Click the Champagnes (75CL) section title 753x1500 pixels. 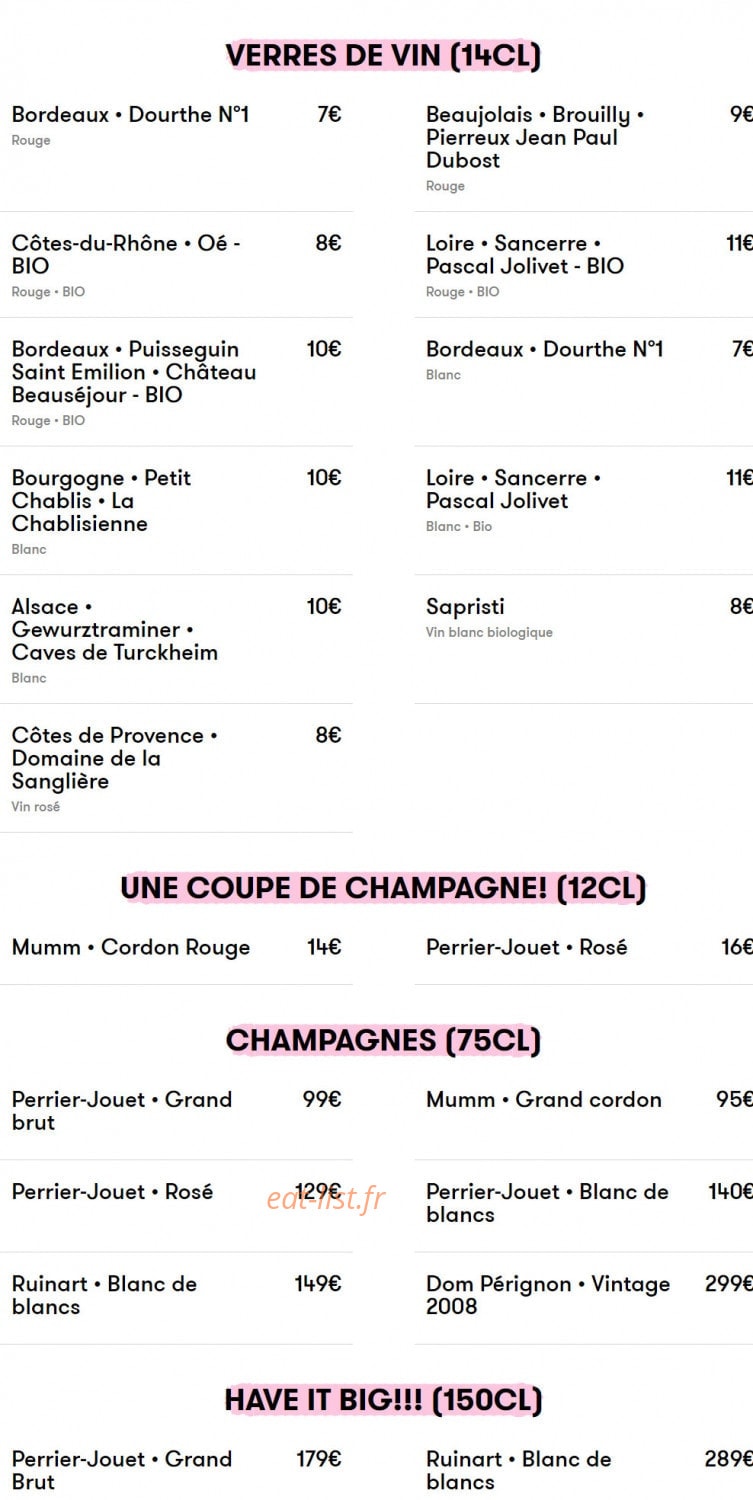[x=383, y=1040]
